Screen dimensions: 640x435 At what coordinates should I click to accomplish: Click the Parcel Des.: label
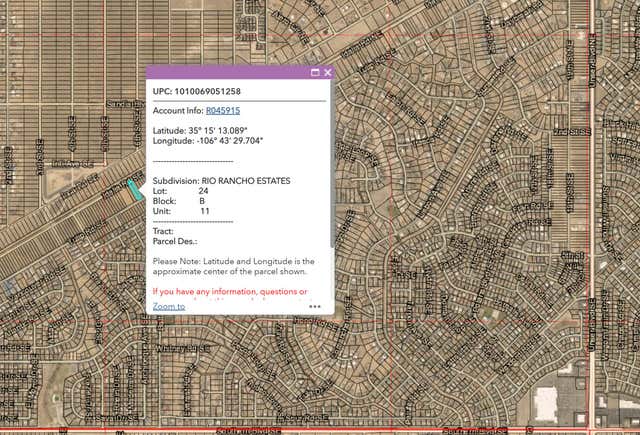coord(175,242)
